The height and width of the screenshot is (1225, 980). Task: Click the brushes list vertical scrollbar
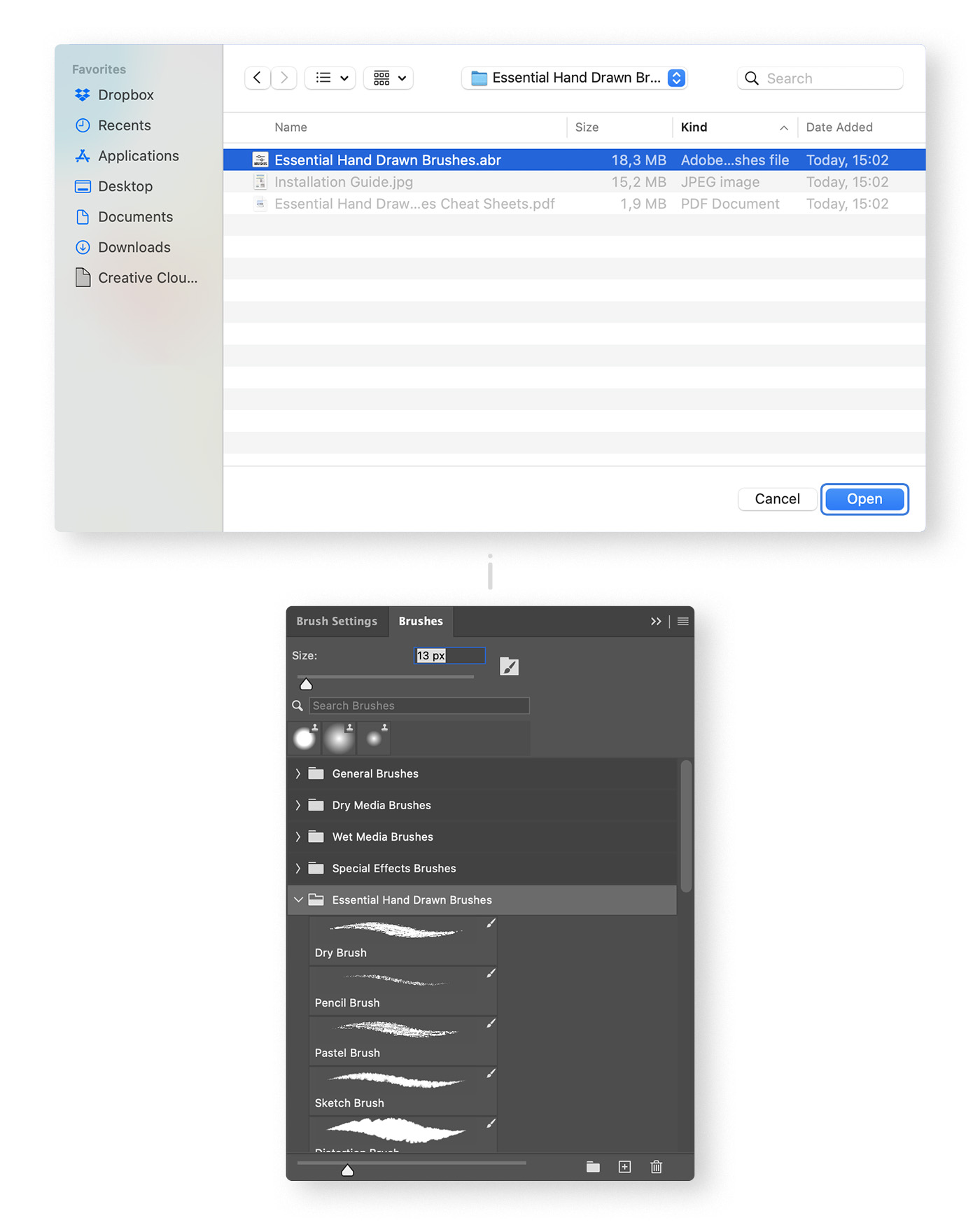tap(686, 826)
